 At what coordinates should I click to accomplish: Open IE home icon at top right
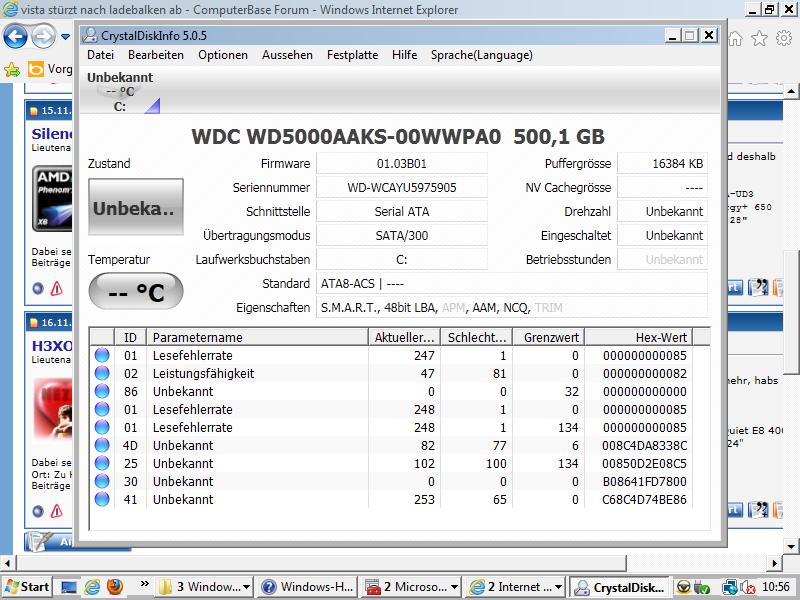pyautogui.click(x=735, y=38)
